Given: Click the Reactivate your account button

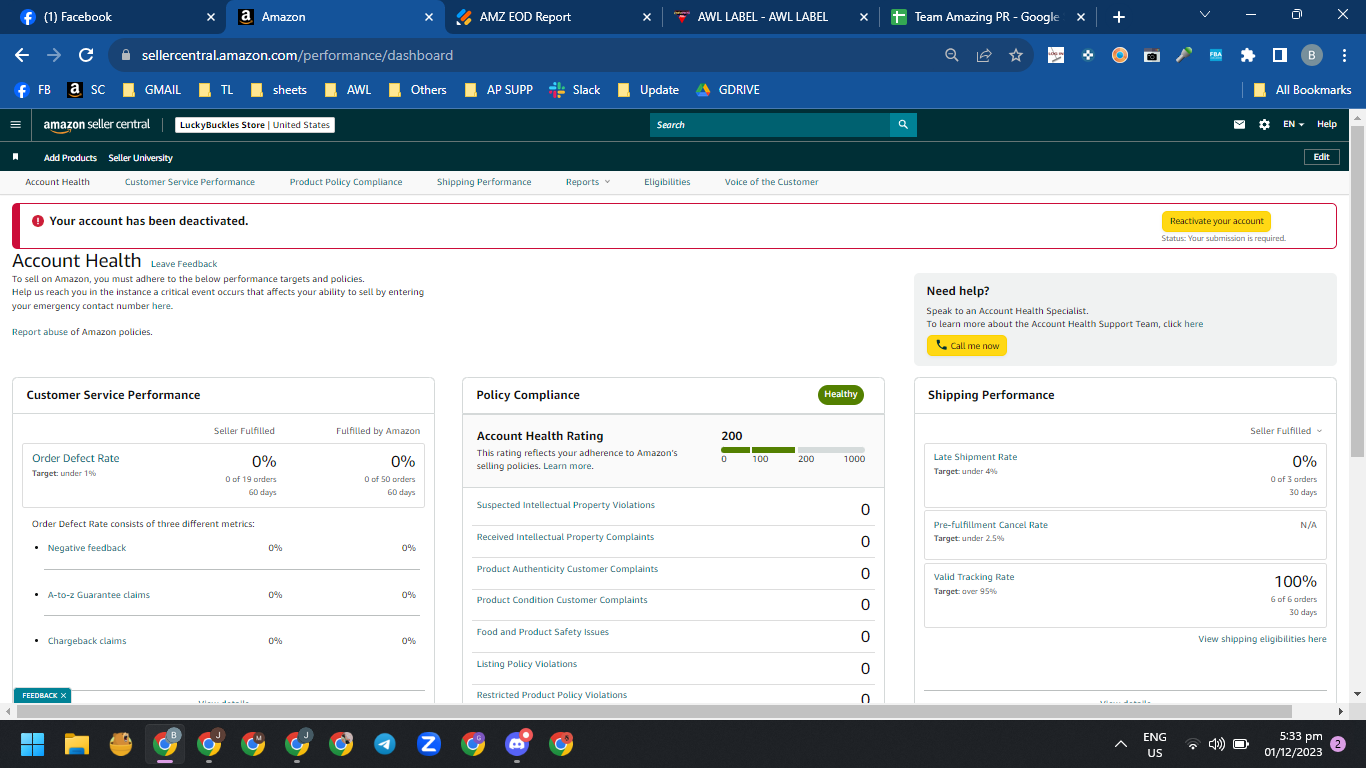Looking at the screenshot, I should (1216, 221).
